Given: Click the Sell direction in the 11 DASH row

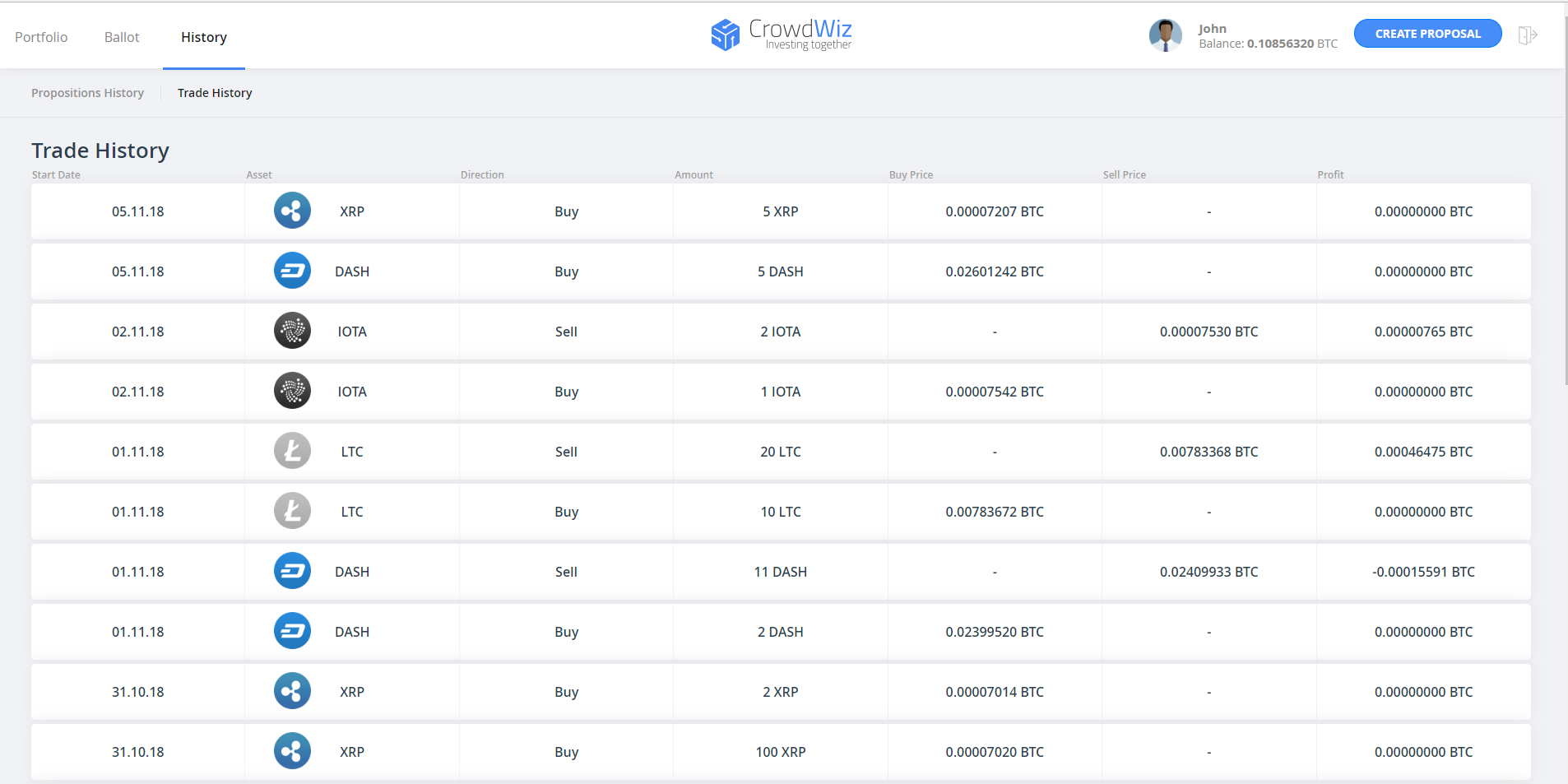Looking at the screenshot, I should (566, 572).
